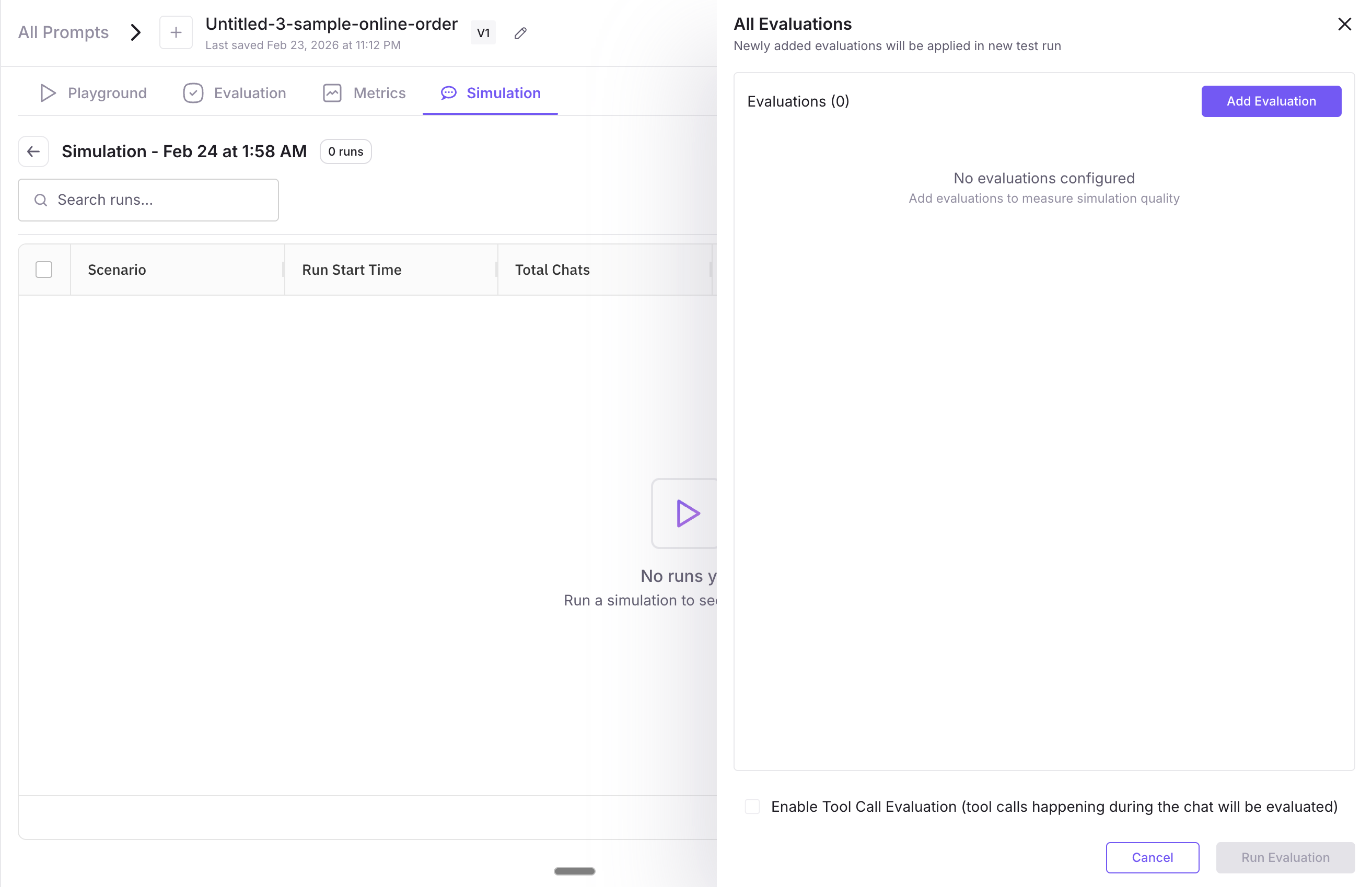This screenshot has height=887, width=1372.
Task: Click the purple play icon in the empty state
Action: pos(687,513)
